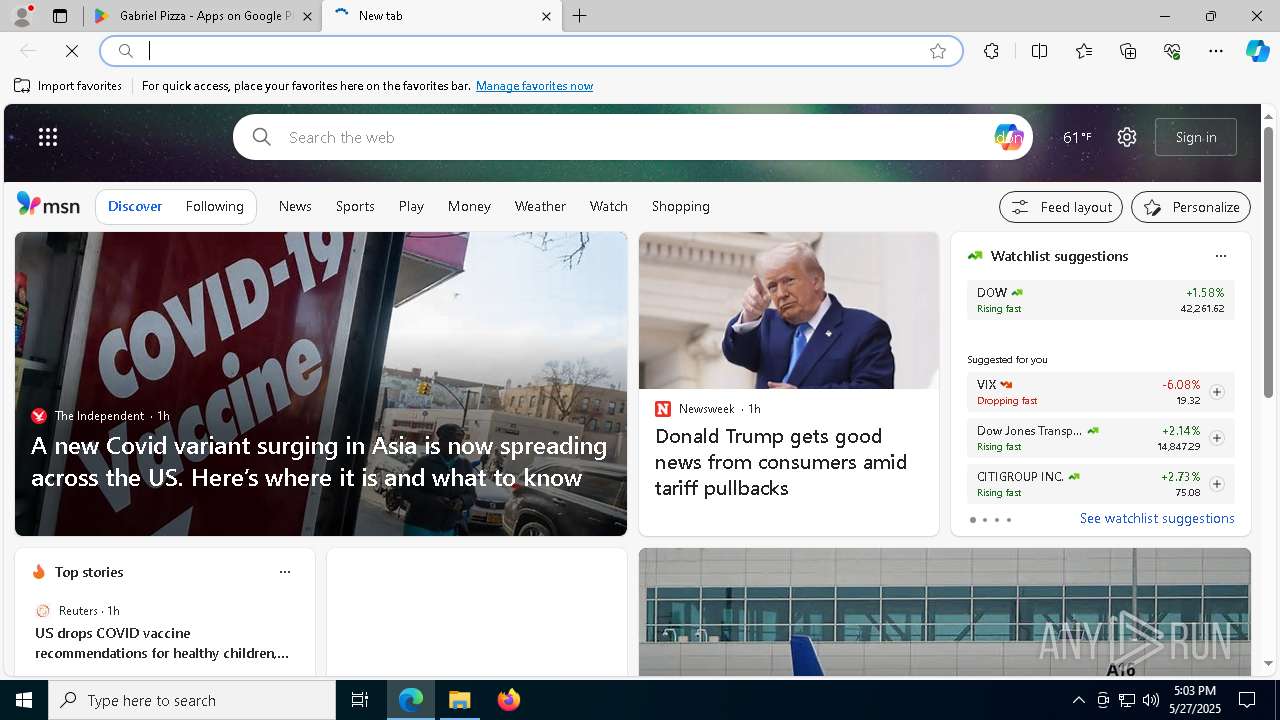Open a new tab with plus button

[580, 16]
